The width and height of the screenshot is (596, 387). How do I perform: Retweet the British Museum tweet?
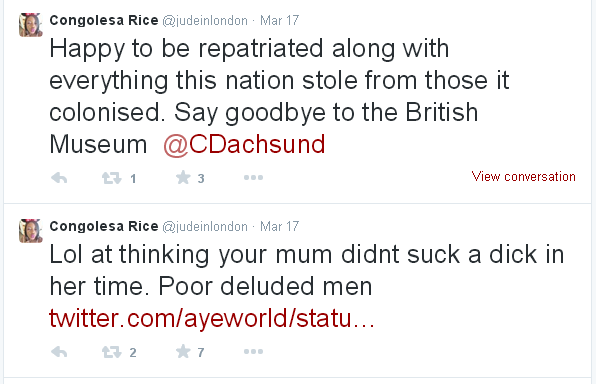click(x=111, y=178)
